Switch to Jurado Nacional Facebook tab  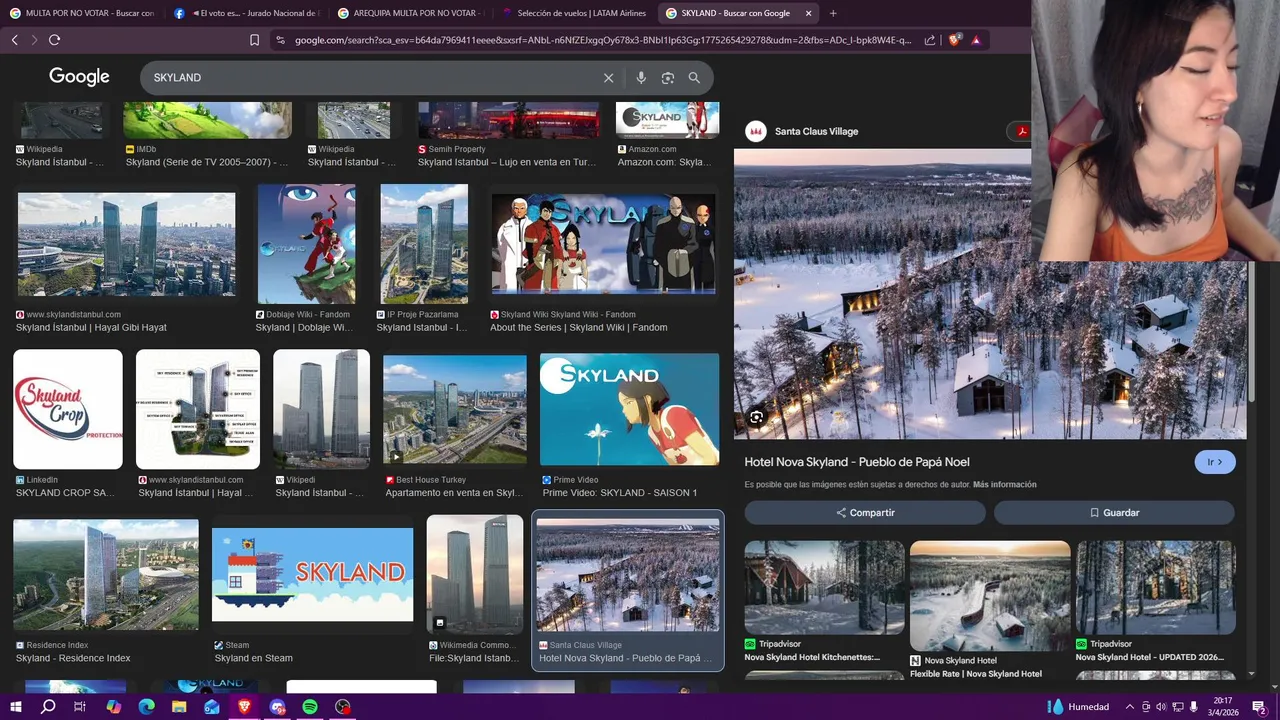246,13
